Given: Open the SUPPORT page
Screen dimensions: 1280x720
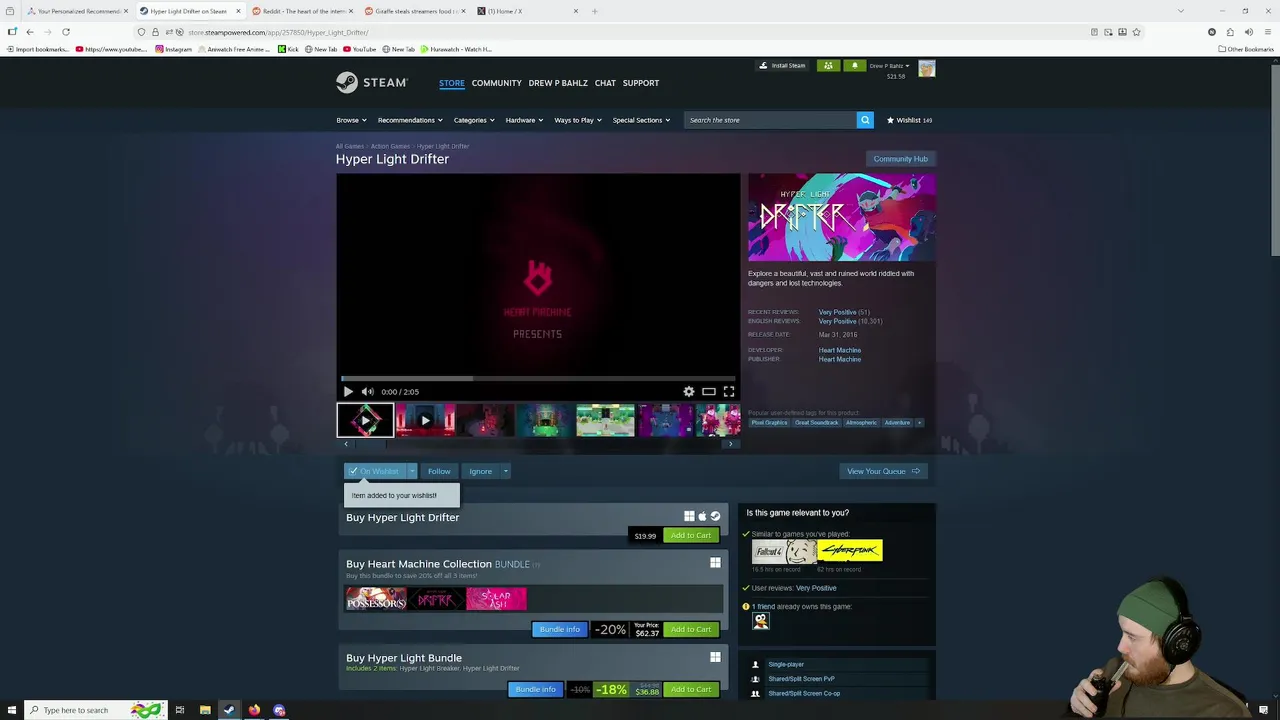Looking at the screenshot, I should [641, 83].
